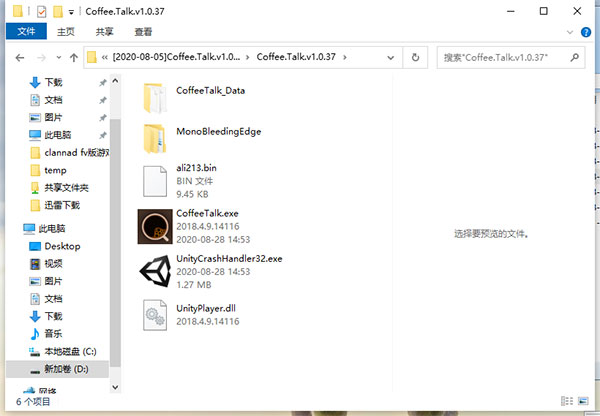Open the 共享文件夹 folder in sidebar
This screenshot has height=416, width=600.
click(x=67, y=188)
